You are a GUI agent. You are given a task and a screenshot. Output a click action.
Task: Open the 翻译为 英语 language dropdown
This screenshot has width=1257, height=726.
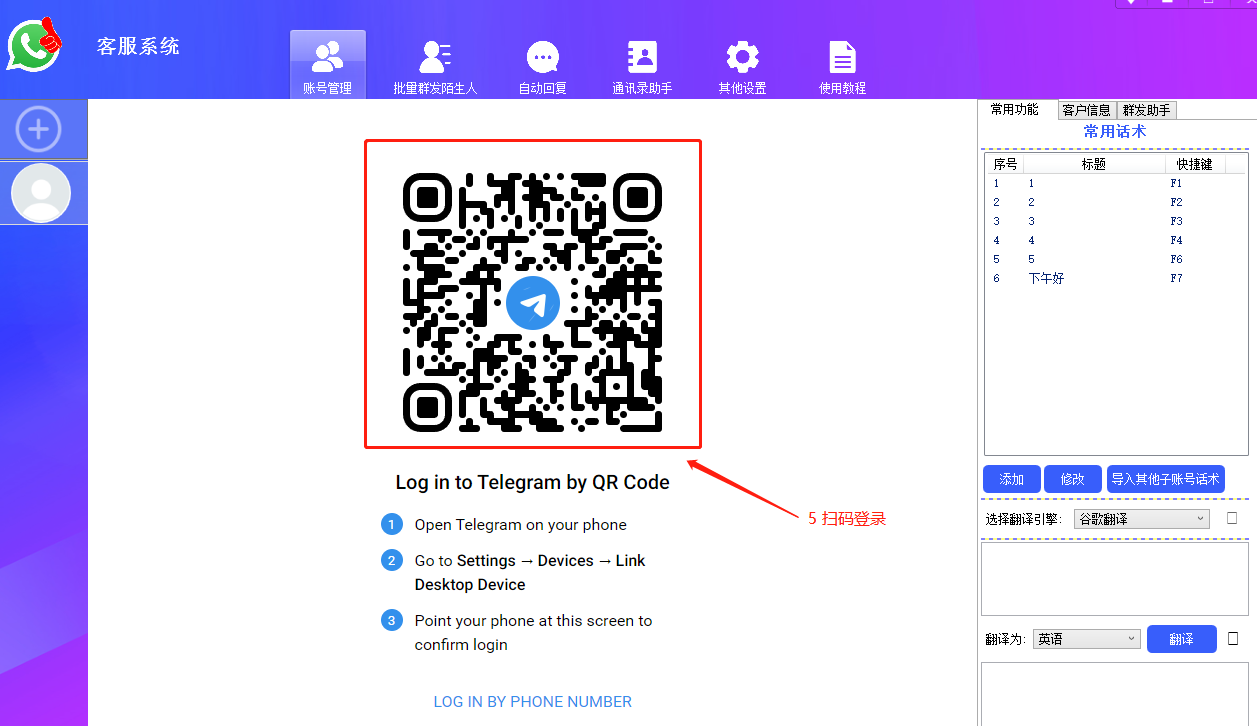coord(1087,639)
